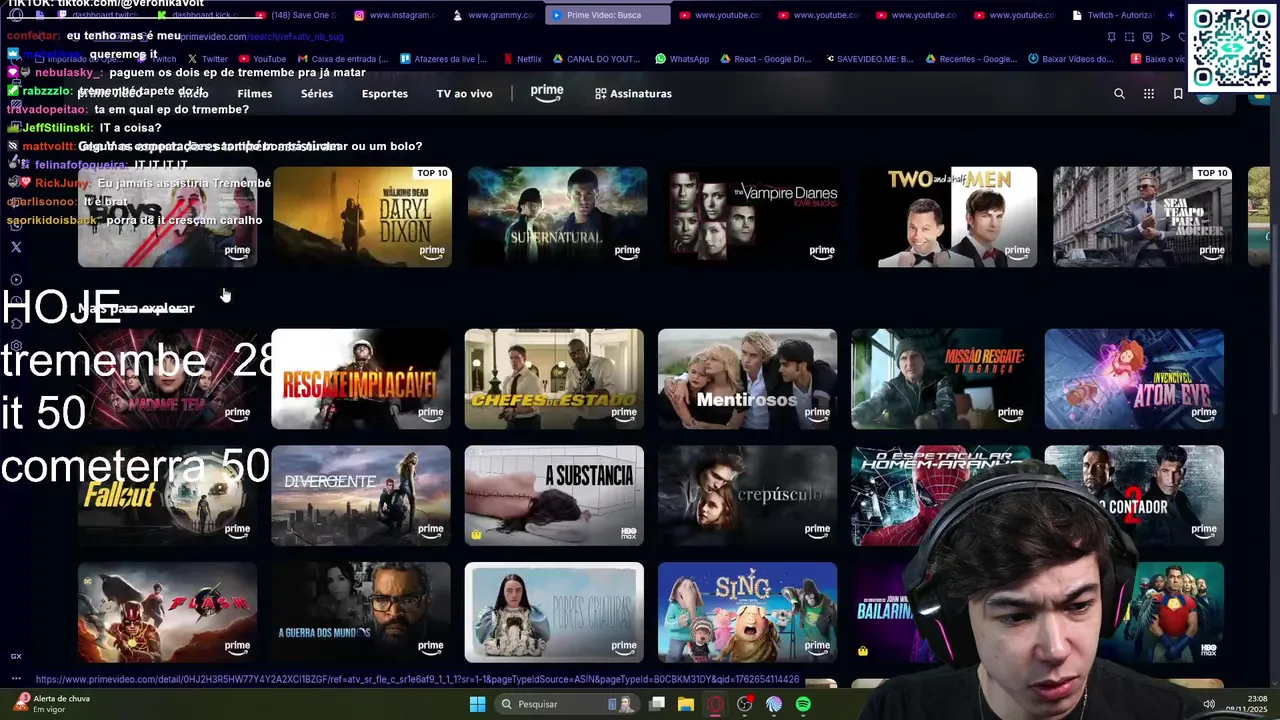
Task: Open the Sing movie thumbnail
Action: point(747,612)
